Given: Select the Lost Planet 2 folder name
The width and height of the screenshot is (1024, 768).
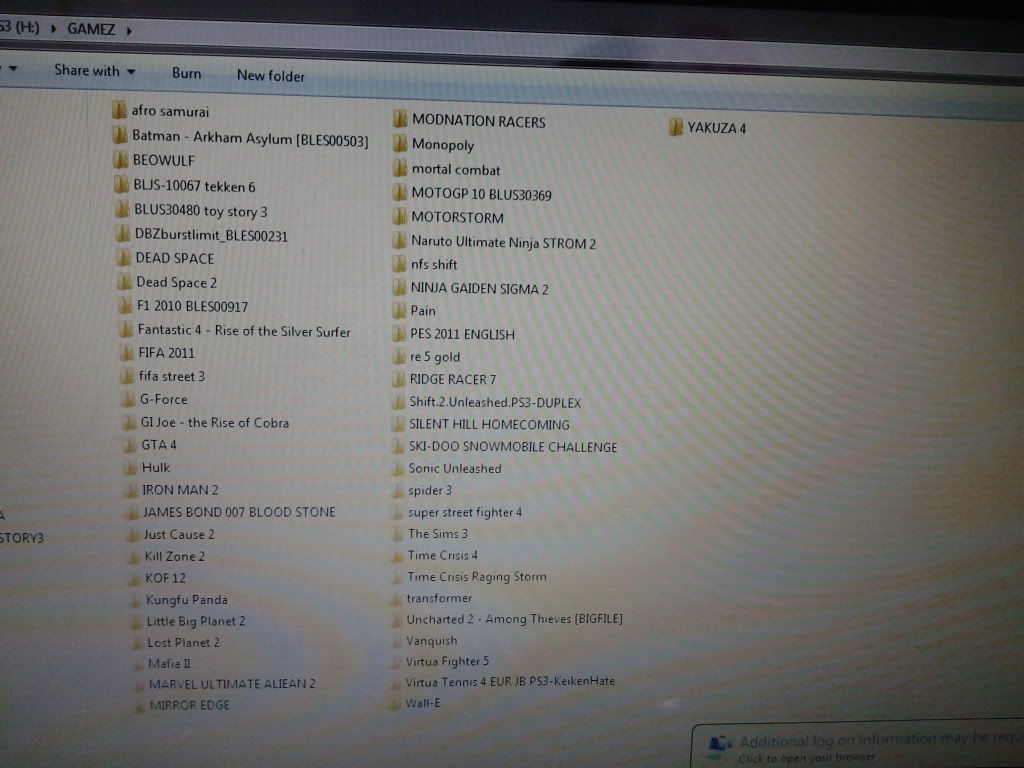Looking at the screenshot, I should click(184, 643).
